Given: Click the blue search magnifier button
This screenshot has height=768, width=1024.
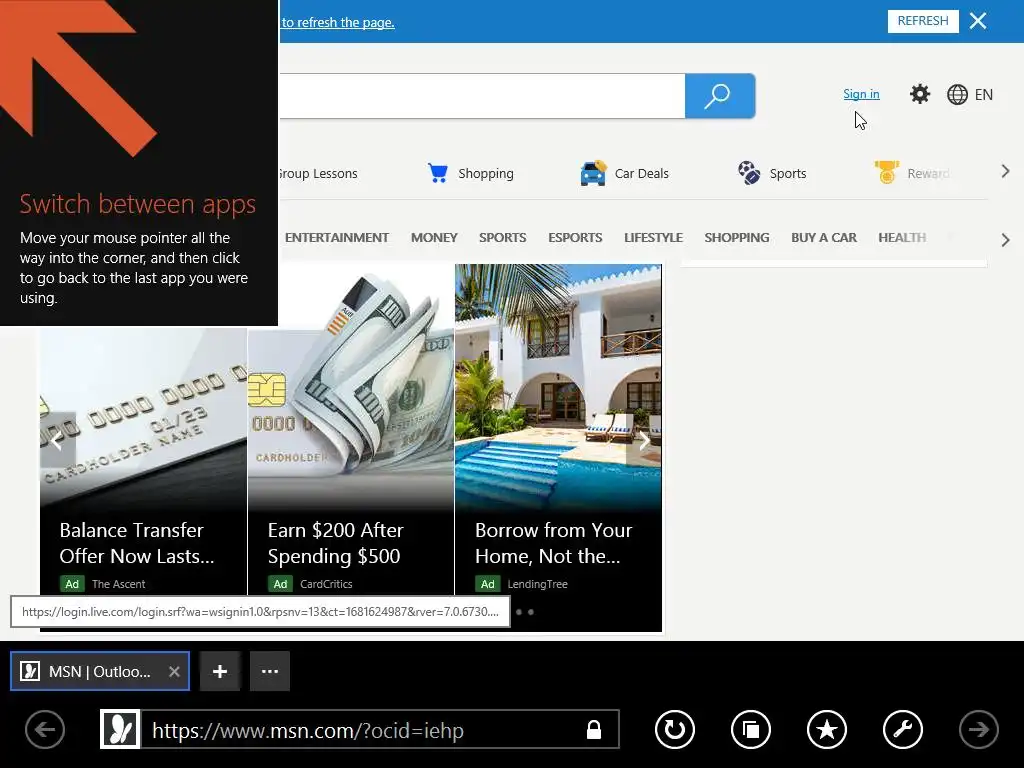Looking at the screenshot, I should (x=720, y=96).
